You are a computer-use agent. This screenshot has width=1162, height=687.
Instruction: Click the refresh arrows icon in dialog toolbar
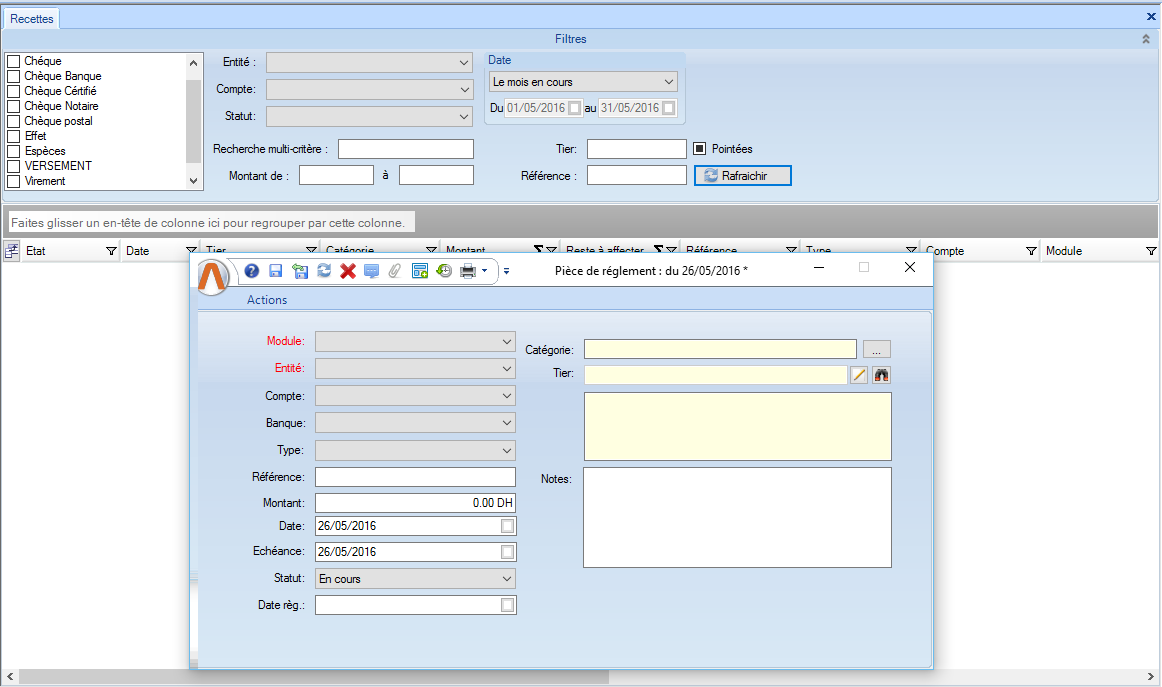pos(324,271)
